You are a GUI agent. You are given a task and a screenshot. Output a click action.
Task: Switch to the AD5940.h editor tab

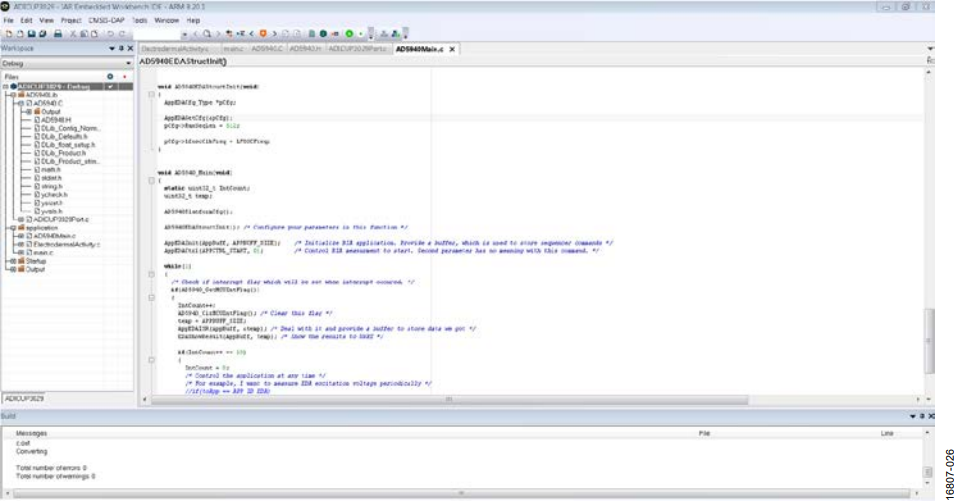pyautogui.click(x=305, y=49)
